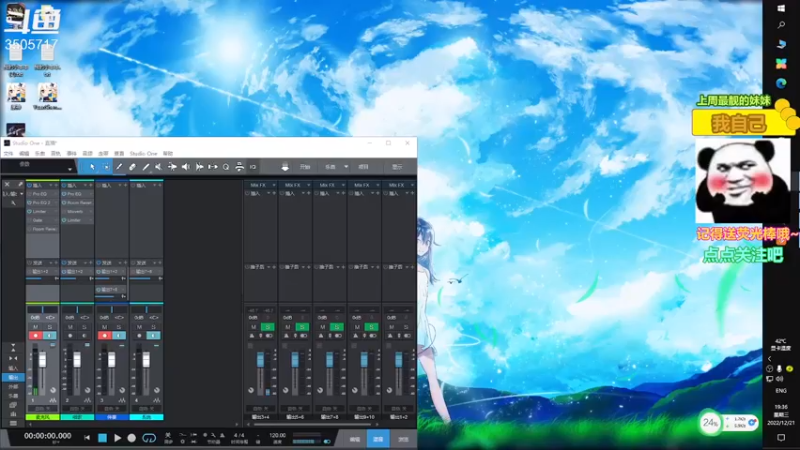Click the Stop button in the transport
This screenshot has width=800, height=450.
[x=102, y=438]
